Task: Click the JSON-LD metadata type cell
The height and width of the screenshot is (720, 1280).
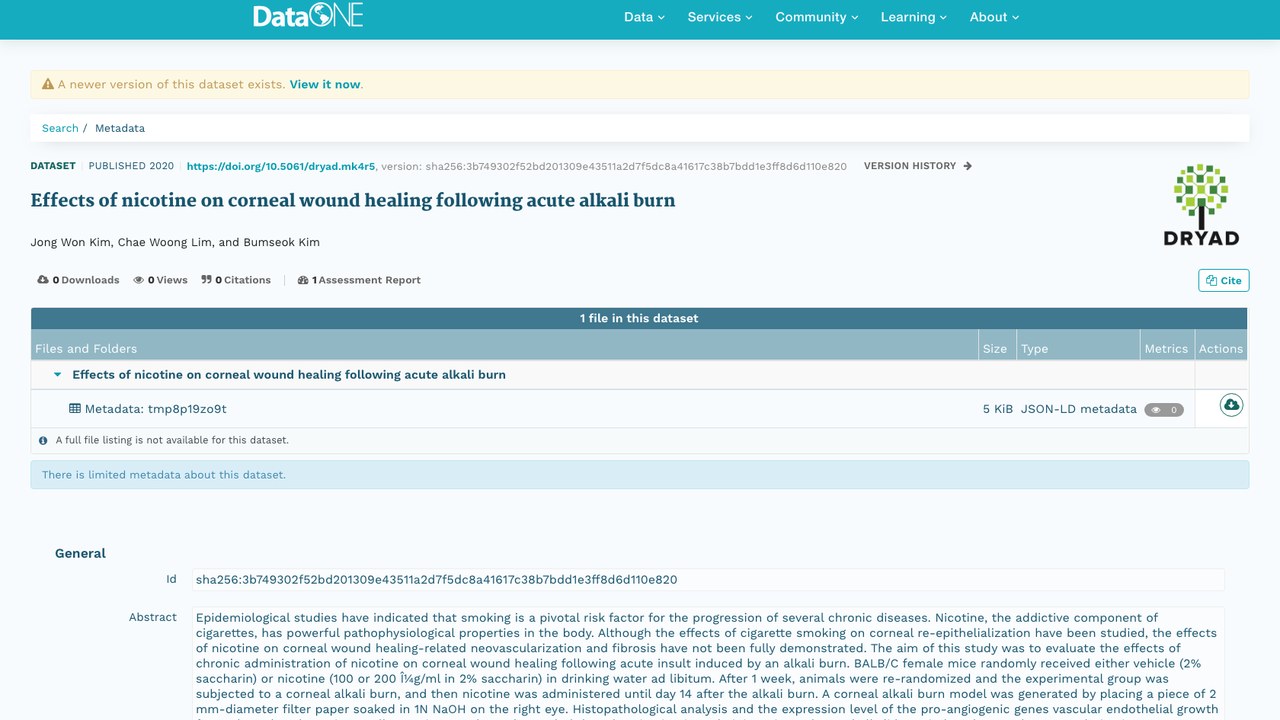Action: 1079,409
